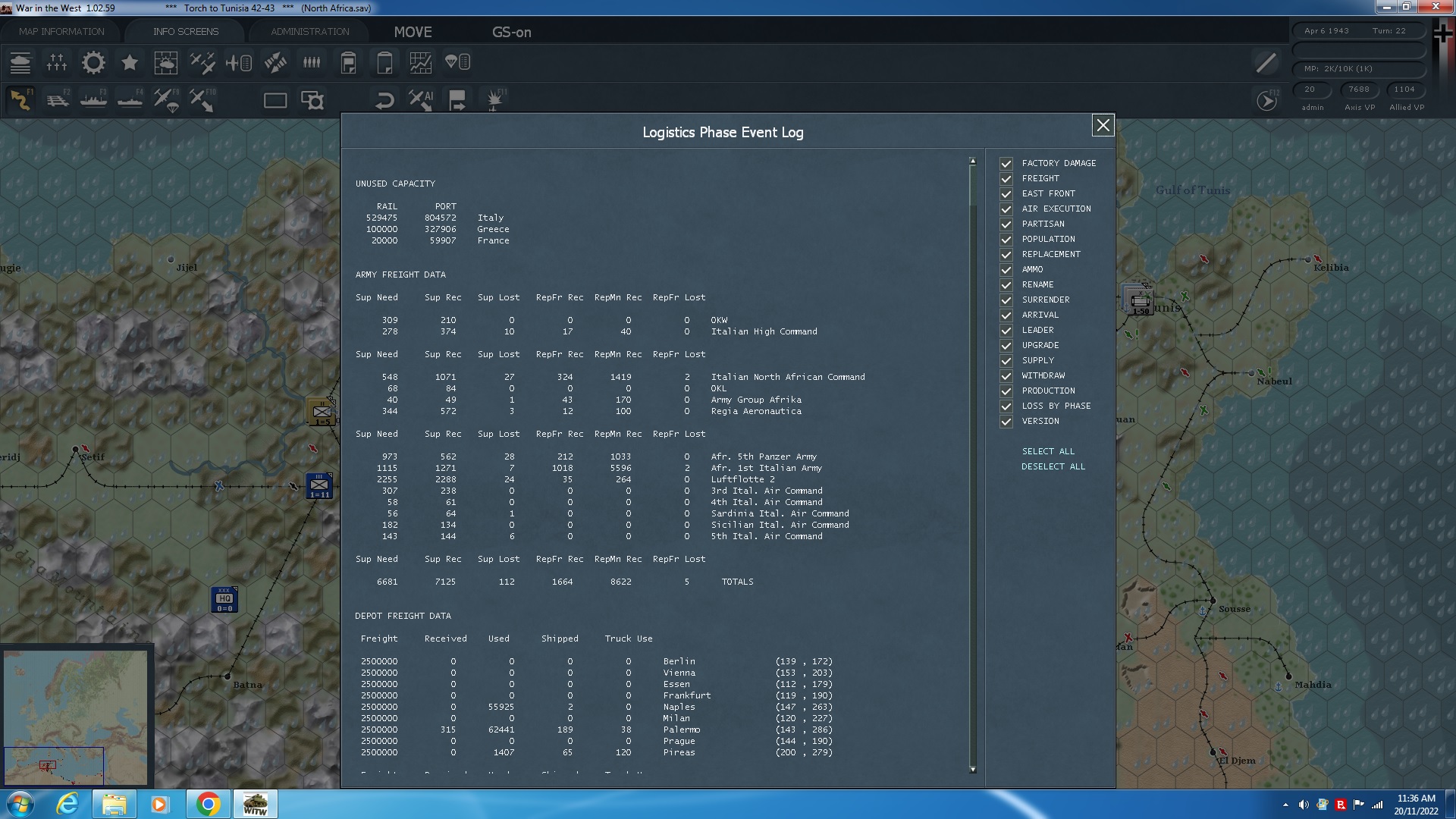
Task: Select naval transport mode (F3)
Action: pos(93,100)
